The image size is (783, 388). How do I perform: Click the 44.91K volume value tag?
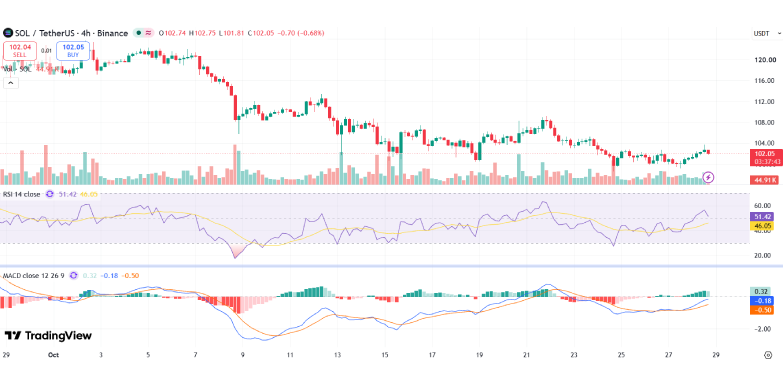click(x=764, y=180)
